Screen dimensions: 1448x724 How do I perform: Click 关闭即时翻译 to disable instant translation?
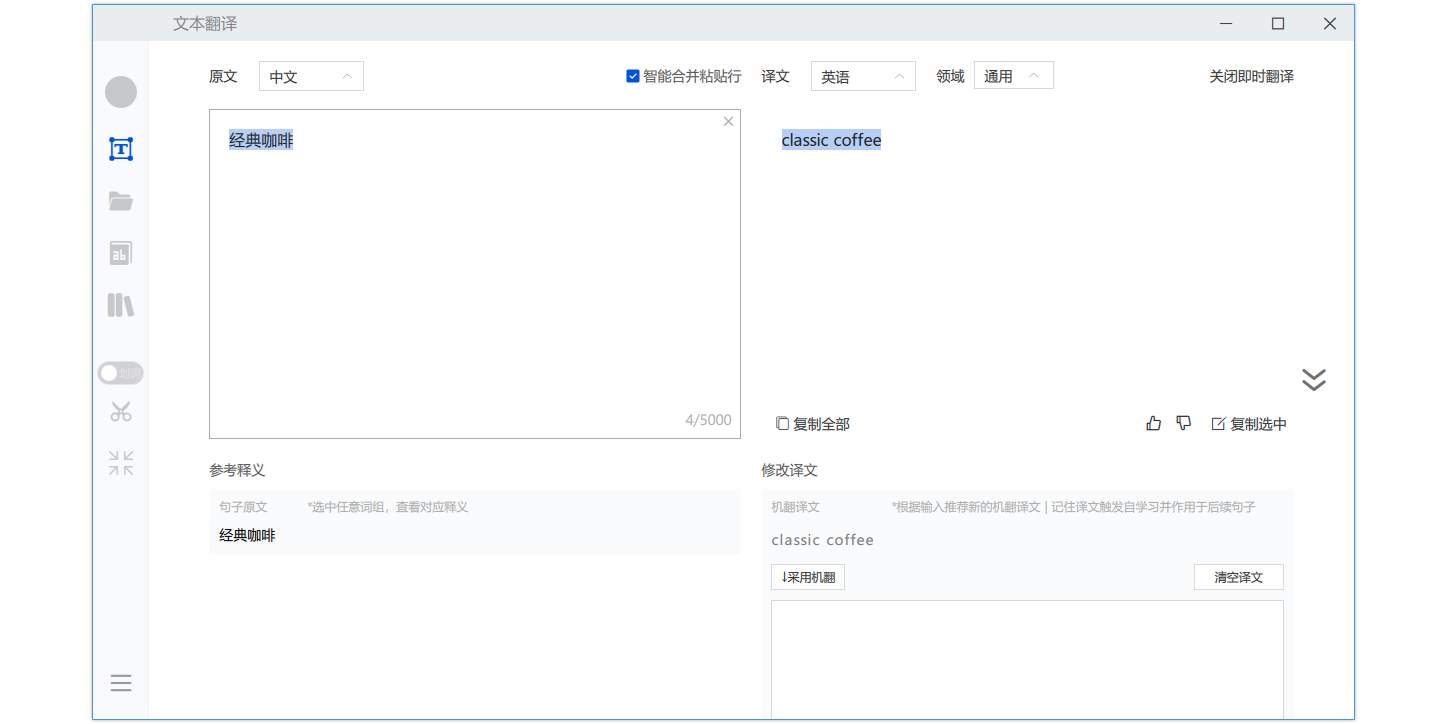(1251, 76)
